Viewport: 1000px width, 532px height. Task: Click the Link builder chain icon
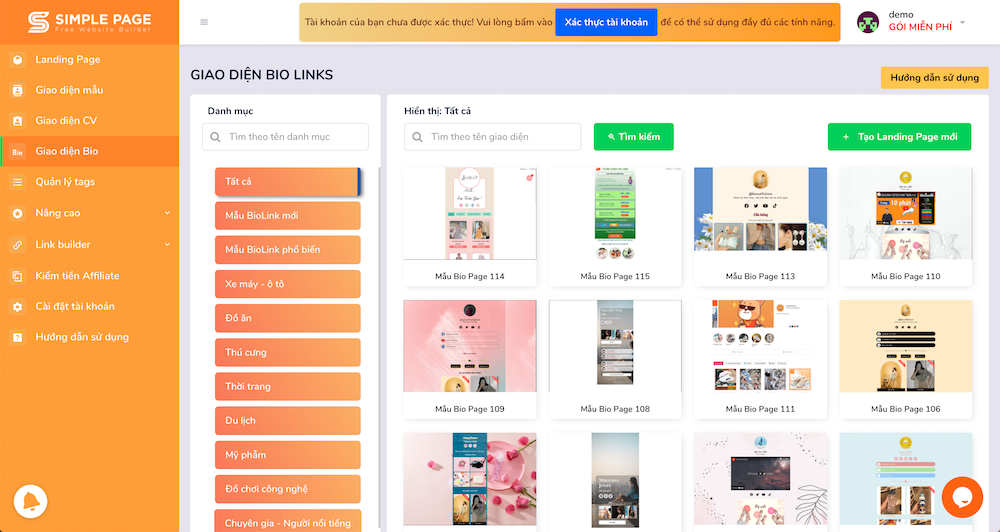pyautogui.click(x=17, y=245)
